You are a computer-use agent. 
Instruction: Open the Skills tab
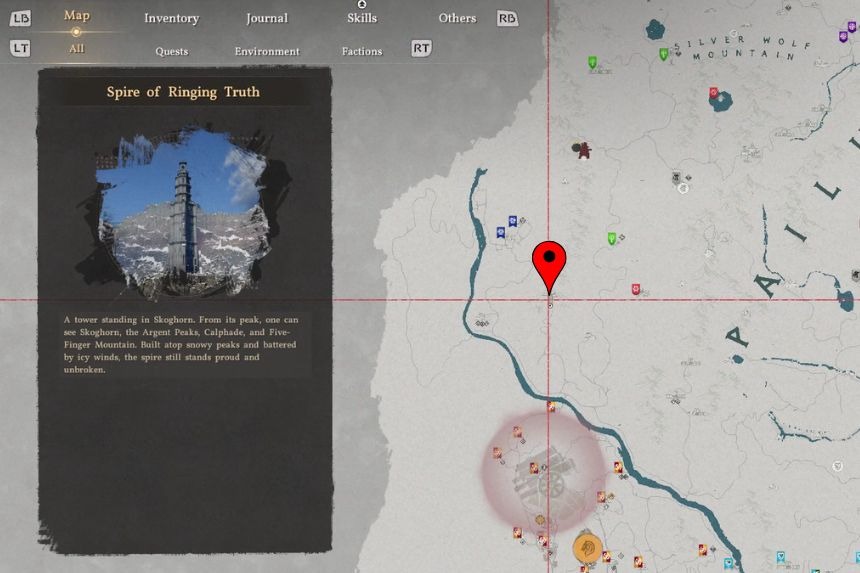362,18
